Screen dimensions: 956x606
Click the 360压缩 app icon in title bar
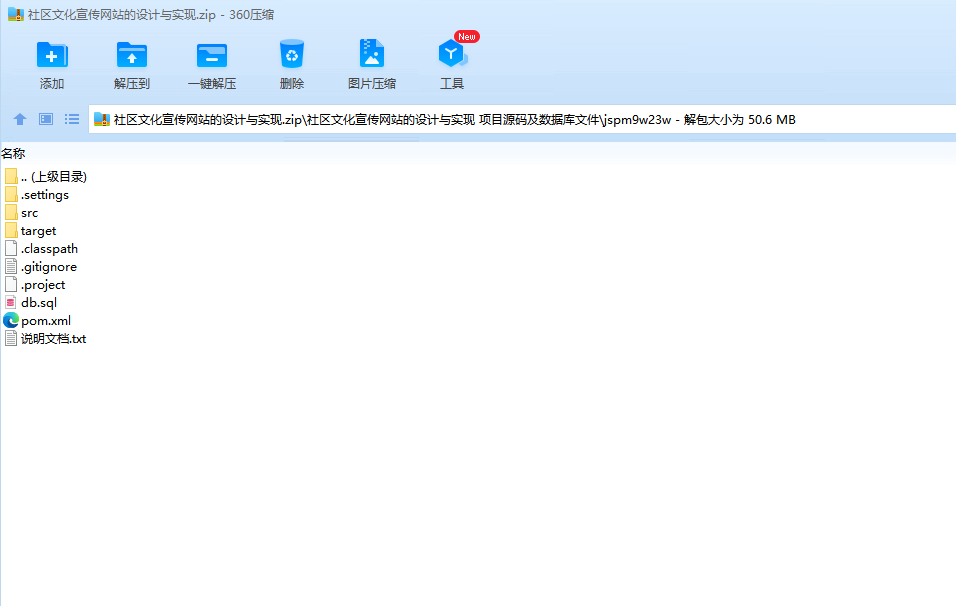click(x=15, y=15)
